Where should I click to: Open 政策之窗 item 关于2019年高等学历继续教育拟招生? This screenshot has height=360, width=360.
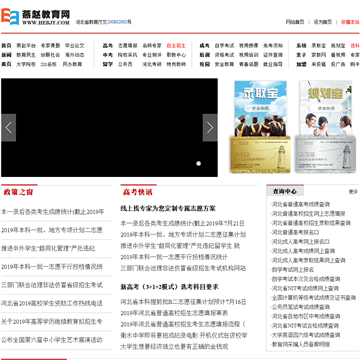(x=52, y=322)
